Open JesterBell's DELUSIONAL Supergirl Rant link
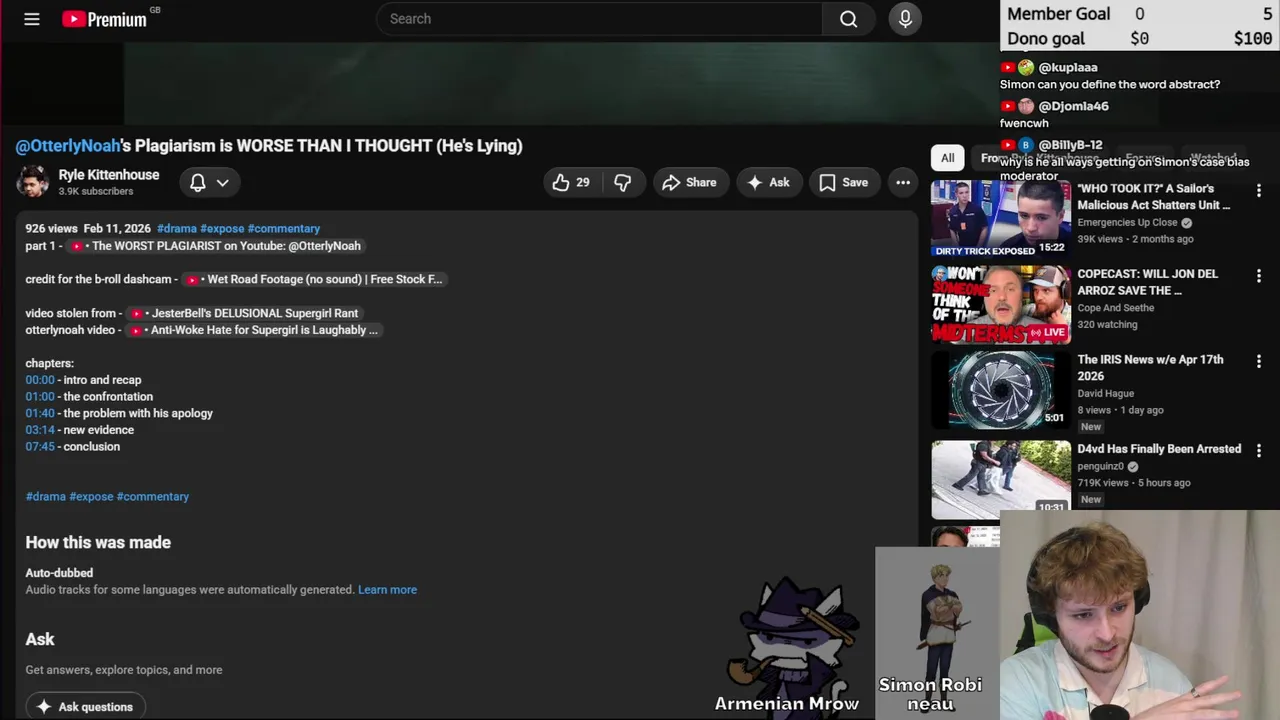This screenshot has width=1280, height=720. (245, 313)
